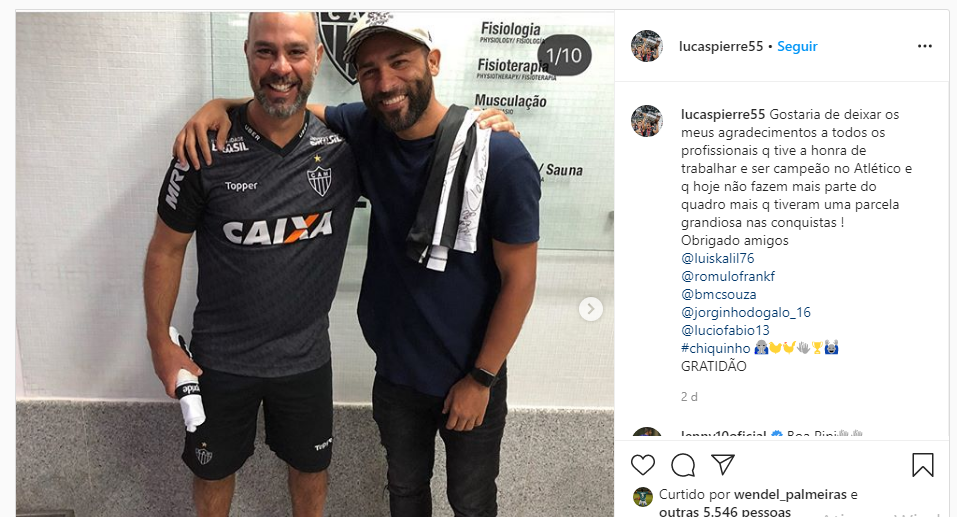
Task: Open the @luciofabio13 mention
Action: coord(725,330)
